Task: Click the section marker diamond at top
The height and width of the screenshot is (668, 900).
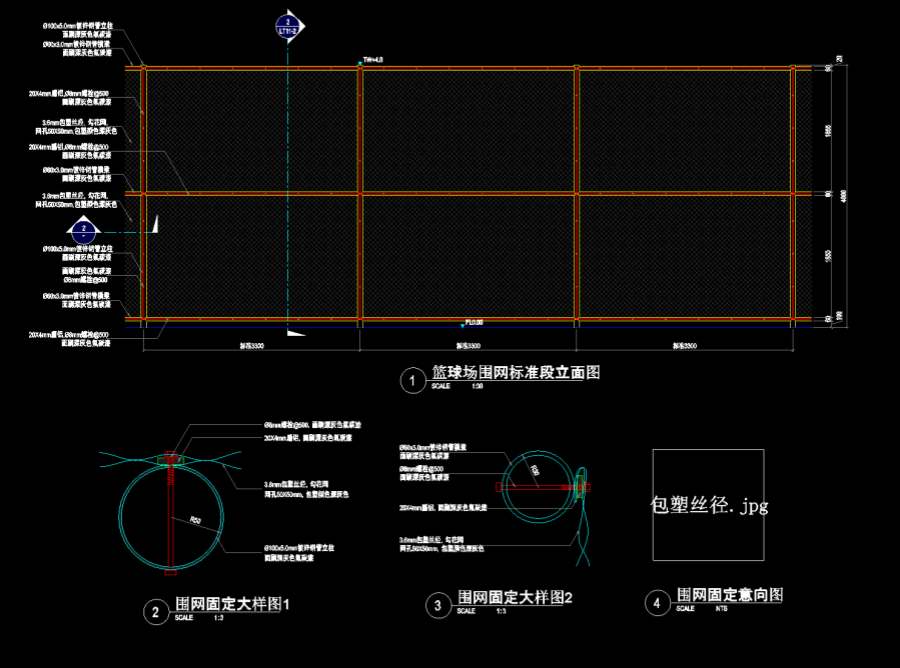Action: 288,27
